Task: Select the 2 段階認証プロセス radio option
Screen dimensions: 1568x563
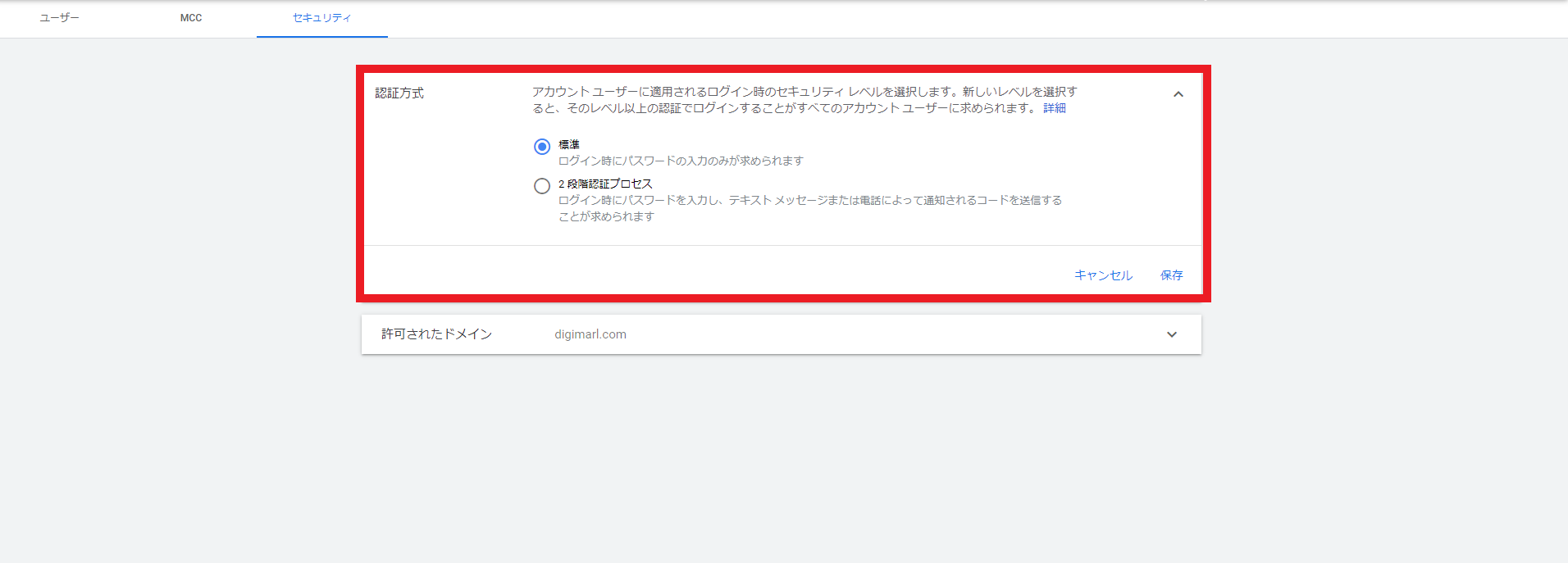Action: 542,186
